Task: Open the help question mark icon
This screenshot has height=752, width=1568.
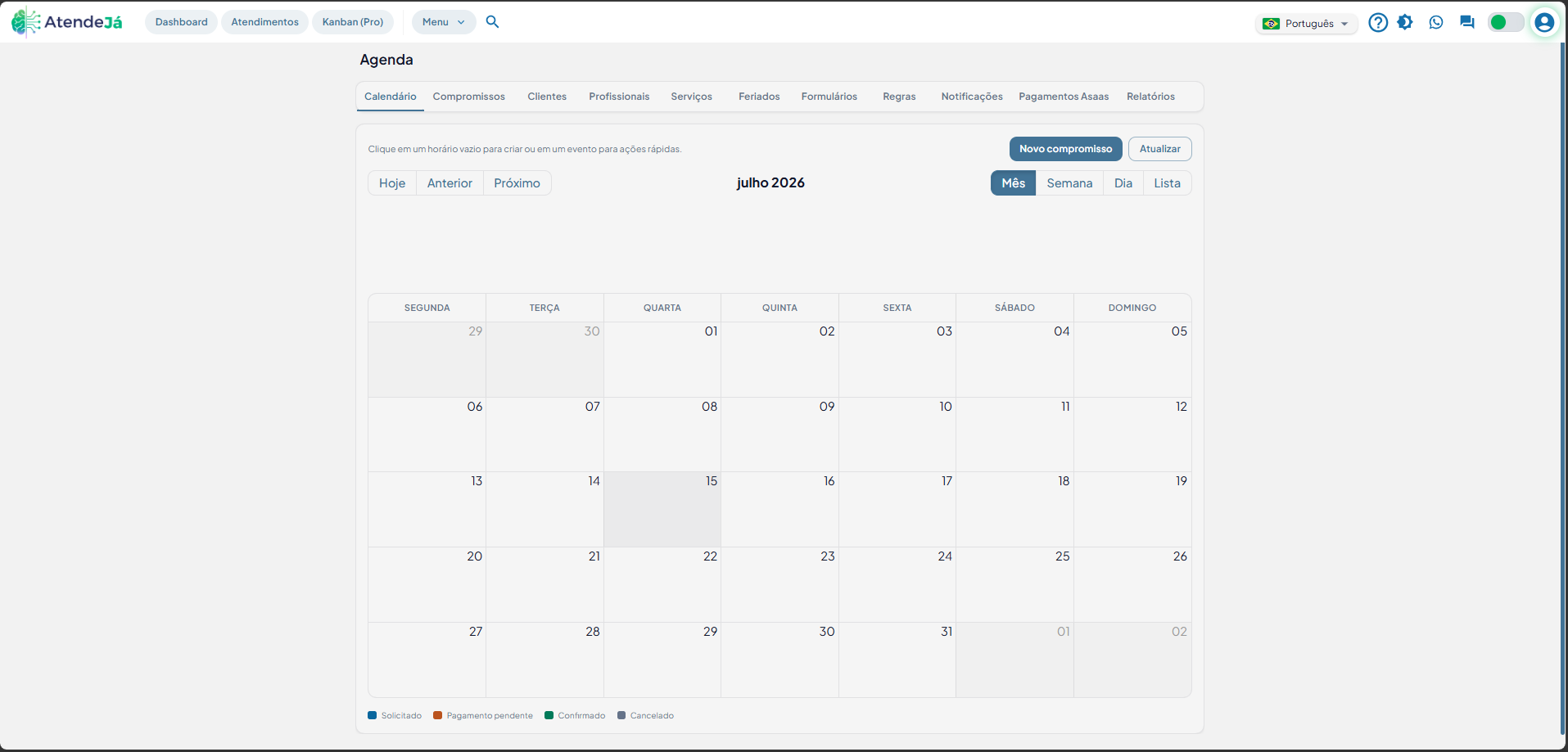Action: [x=1378, y=22]
